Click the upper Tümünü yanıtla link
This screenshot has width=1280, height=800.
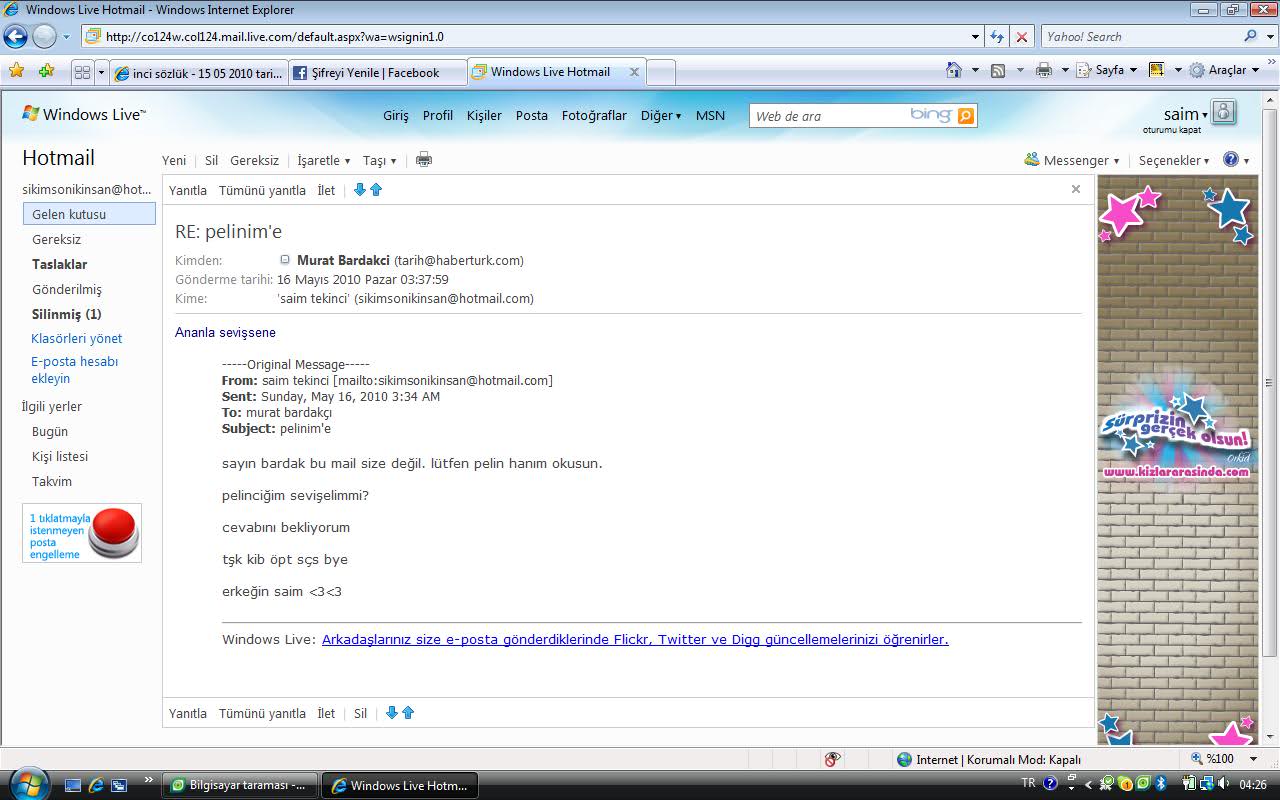[262, 190]
